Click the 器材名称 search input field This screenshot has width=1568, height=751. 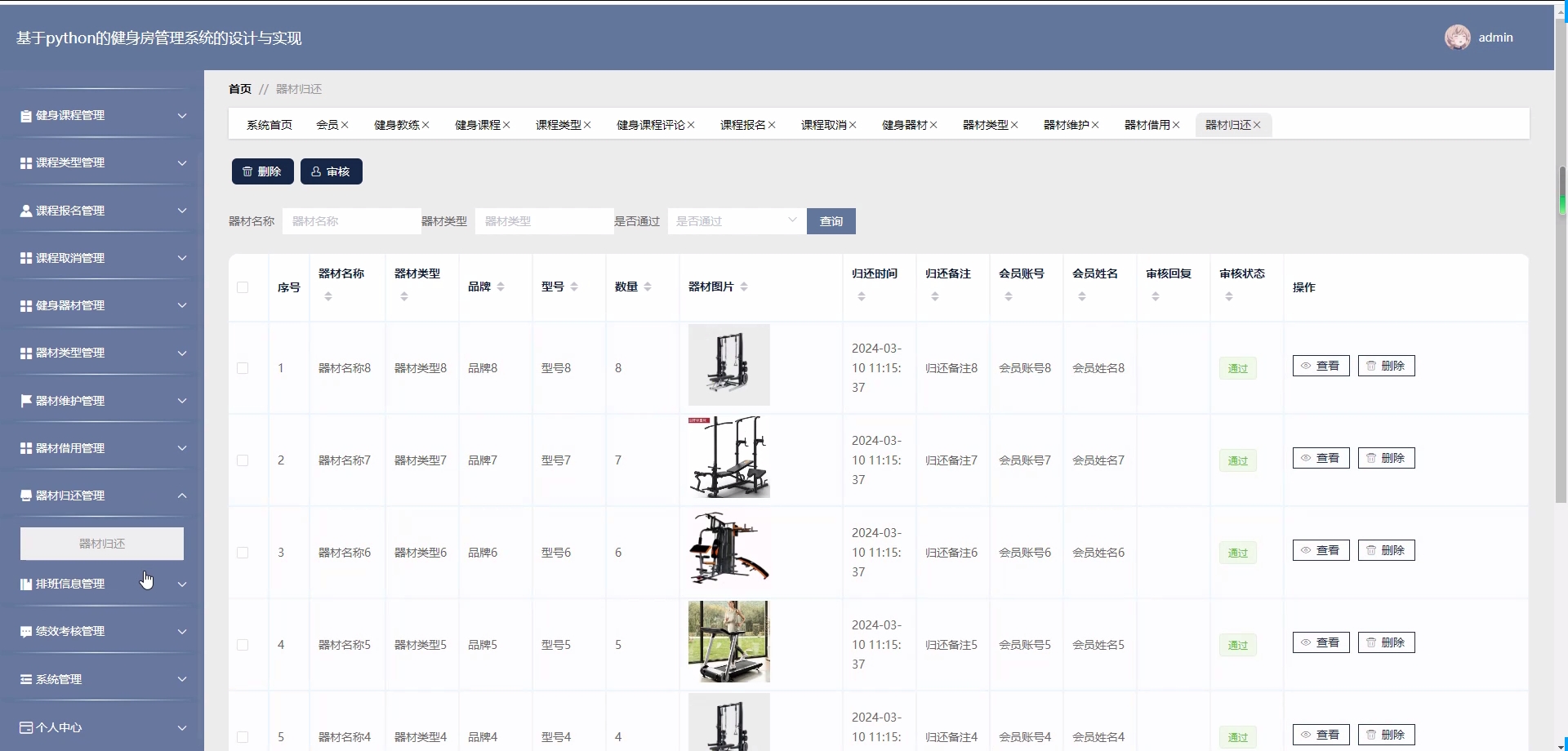pos(352,221)
